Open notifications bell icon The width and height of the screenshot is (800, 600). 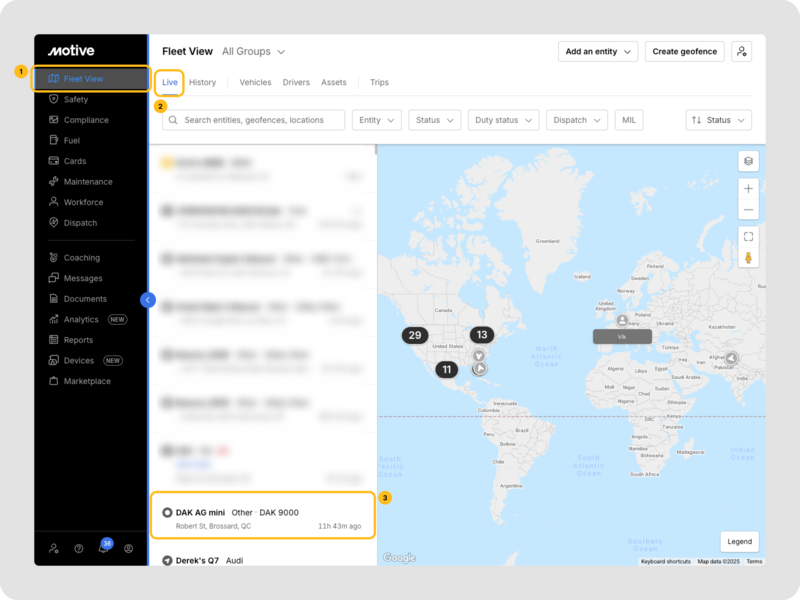click(103, 548)
